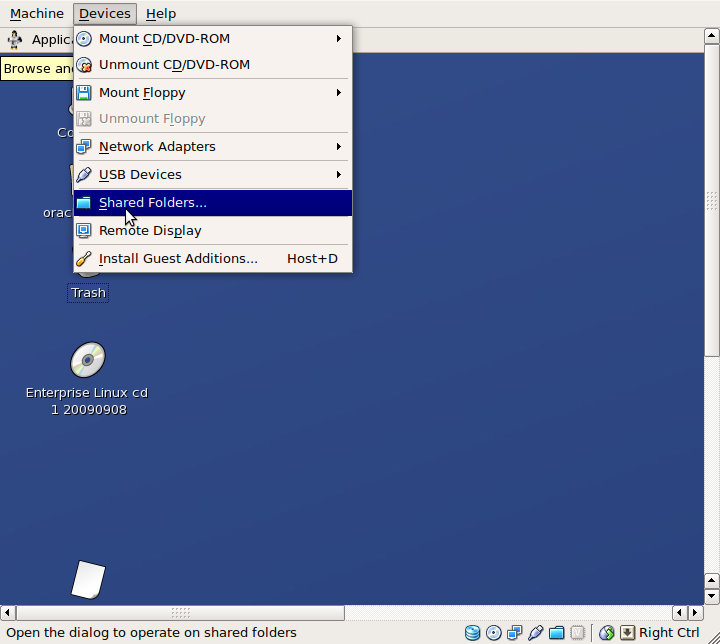The width and height of the screenshot is (720, 644).
Task: Click the vertical scrollbar down arrow
Action: pos(712,596)
